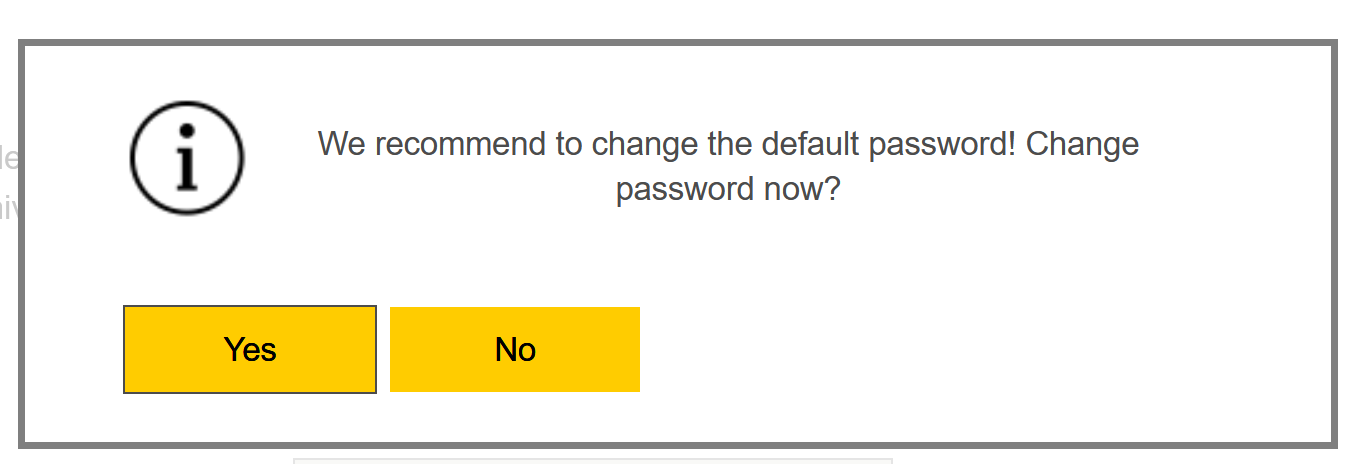Image resolution: width=1346 pixels, height=464 pixels.
Task: Click the No button
Action: [x=515, y=349]
